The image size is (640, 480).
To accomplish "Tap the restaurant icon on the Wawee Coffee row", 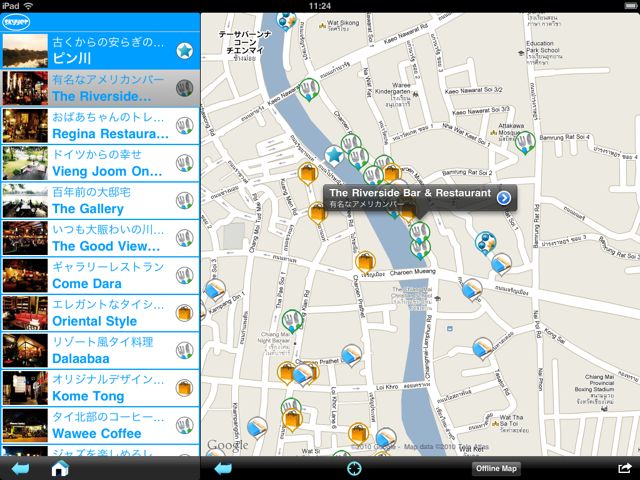I will [184, 425].
